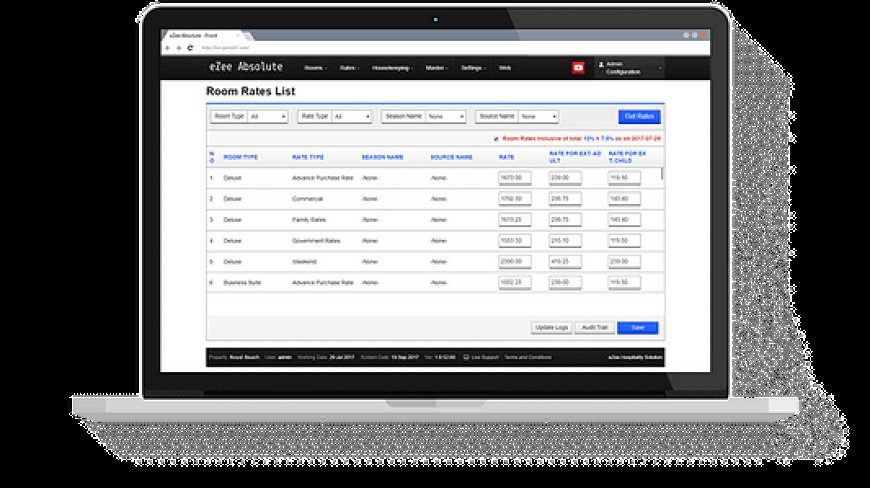Open the YouTube video icon in header
This screenshot has height=488, width=870.
(x=578, y=68)
